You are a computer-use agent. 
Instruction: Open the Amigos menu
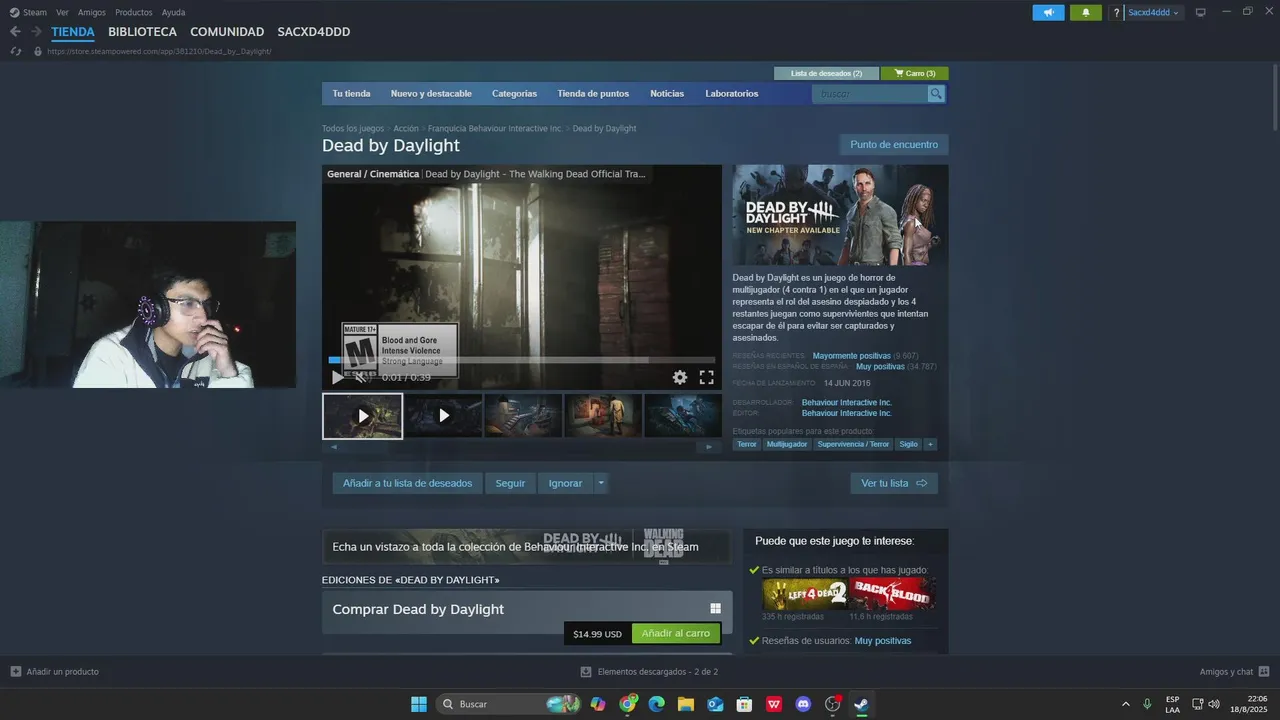(x=92, y=12)
